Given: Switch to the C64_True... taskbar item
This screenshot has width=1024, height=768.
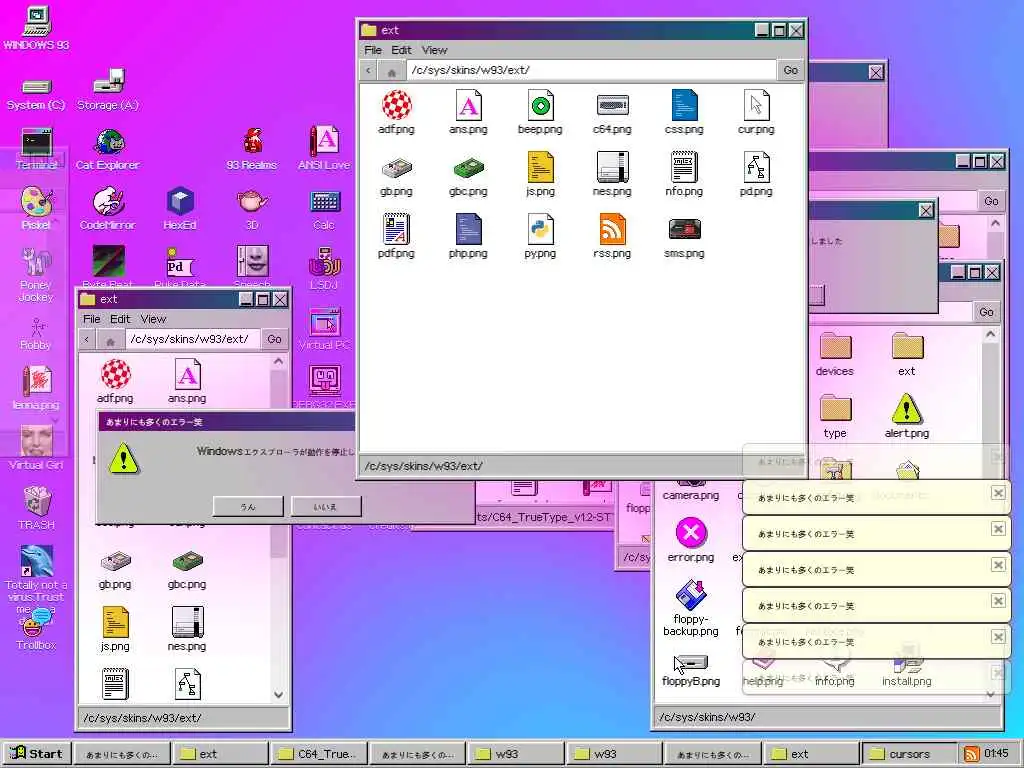Looking at the screenshot, I should pos(319,754).
